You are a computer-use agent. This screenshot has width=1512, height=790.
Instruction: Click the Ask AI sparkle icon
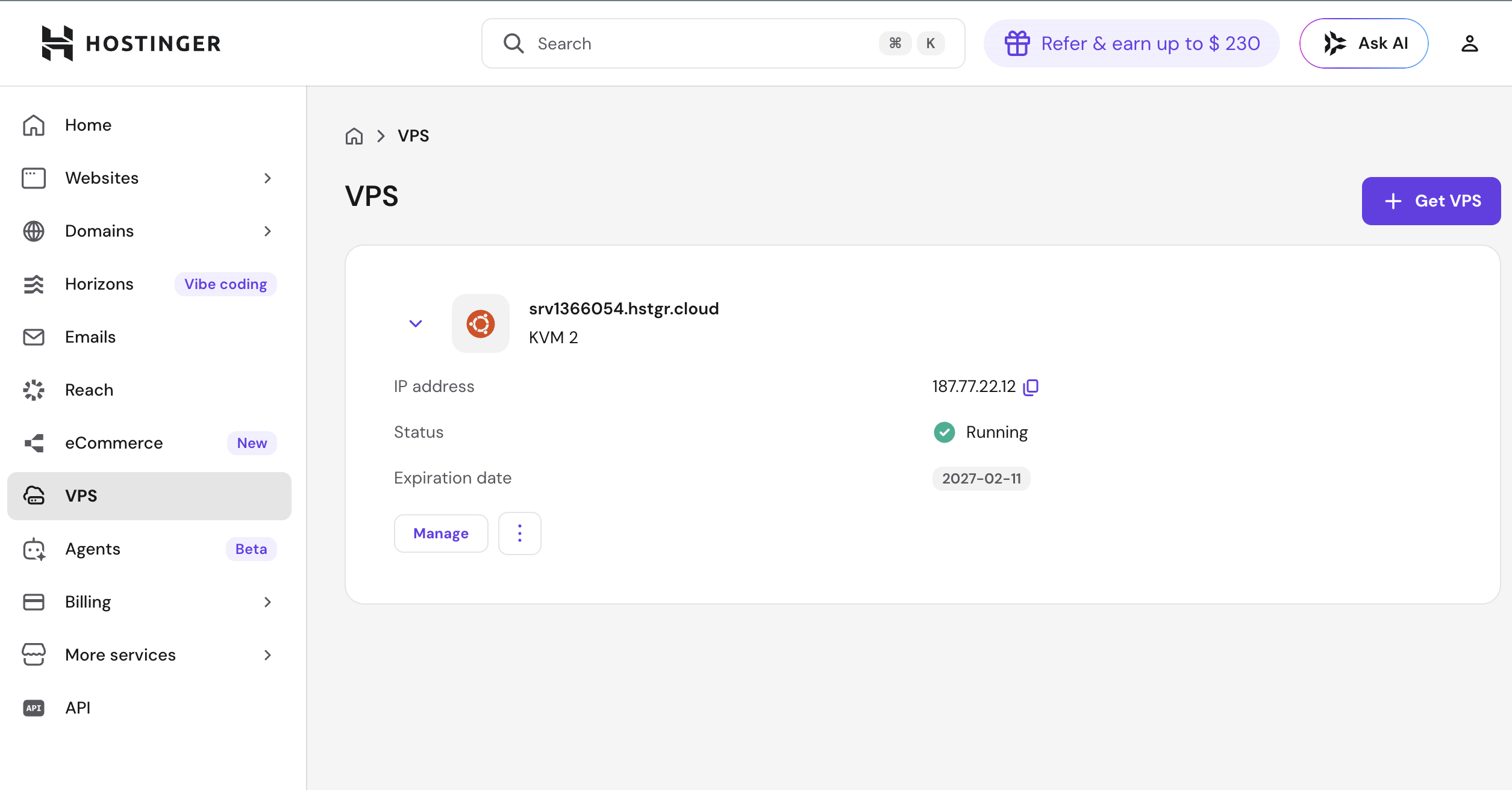1335,43
